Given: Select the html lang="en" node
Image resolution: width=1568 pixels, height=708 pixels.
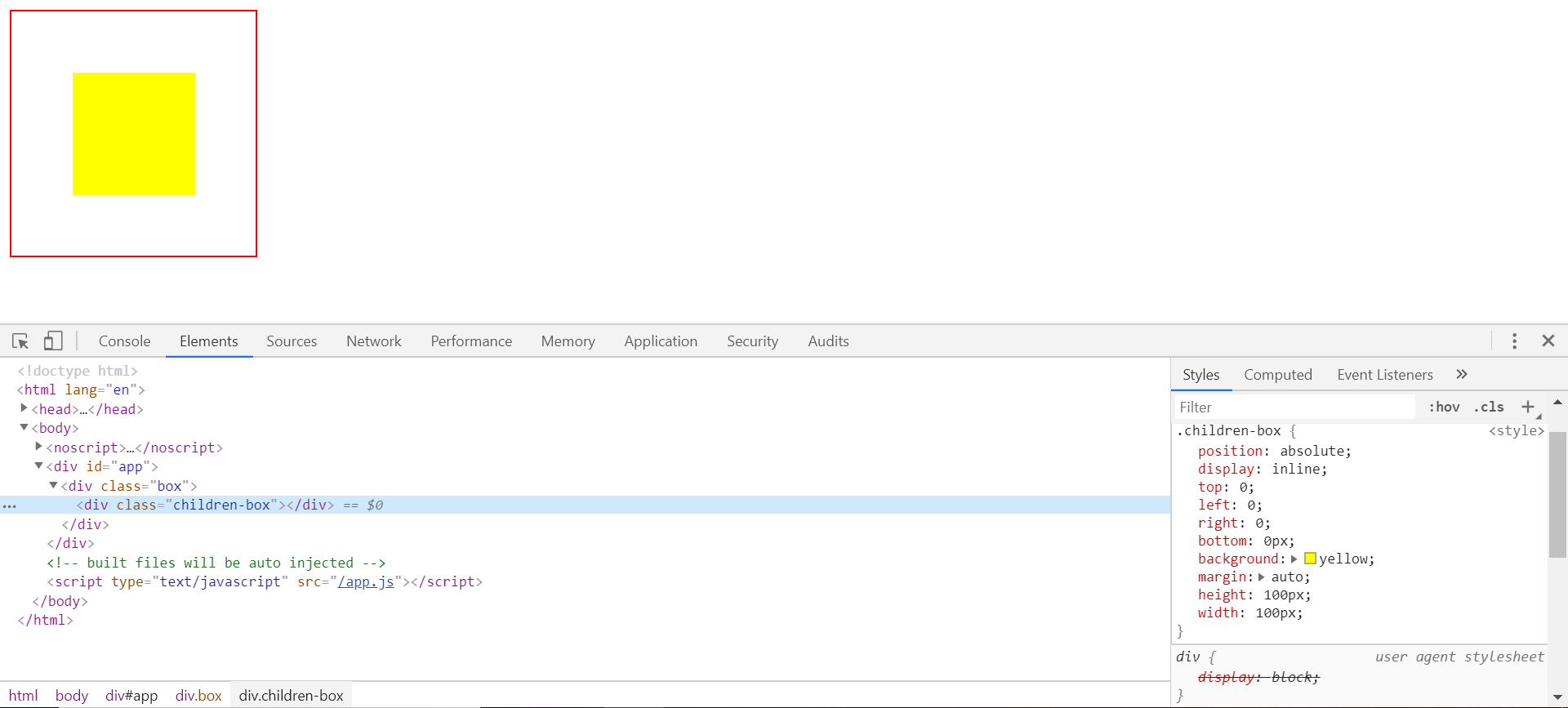Looking at the screenshot, I should click(81, 390).
